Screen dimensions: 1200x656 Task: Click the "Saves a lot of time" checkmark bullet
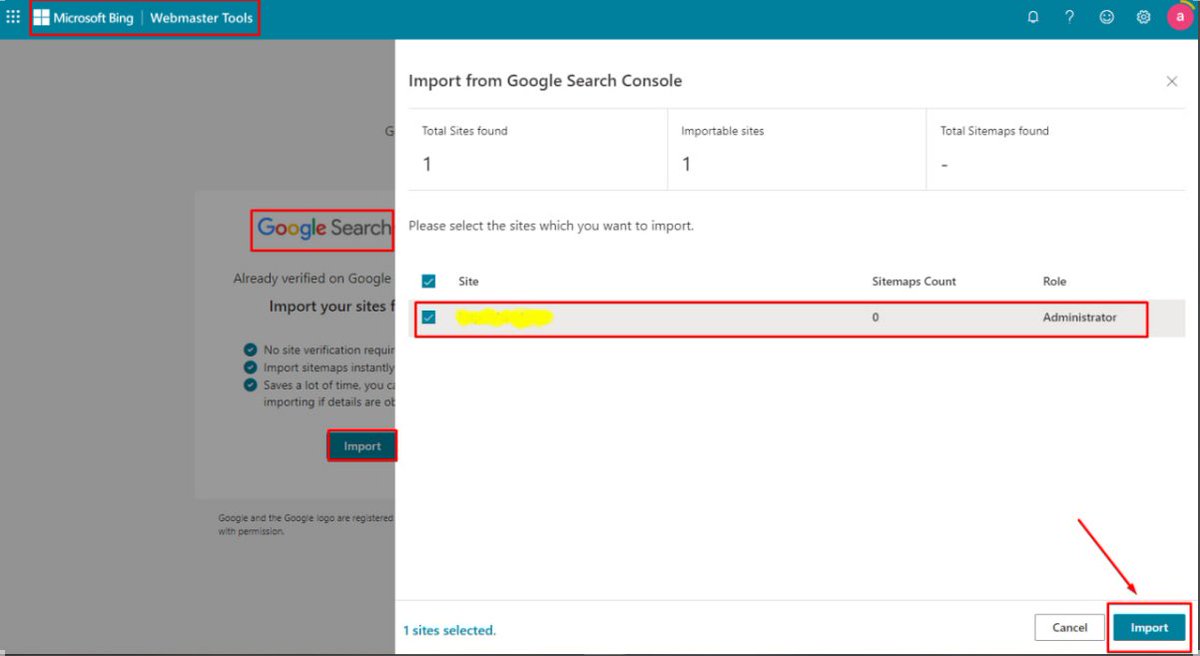click(250, 384)
